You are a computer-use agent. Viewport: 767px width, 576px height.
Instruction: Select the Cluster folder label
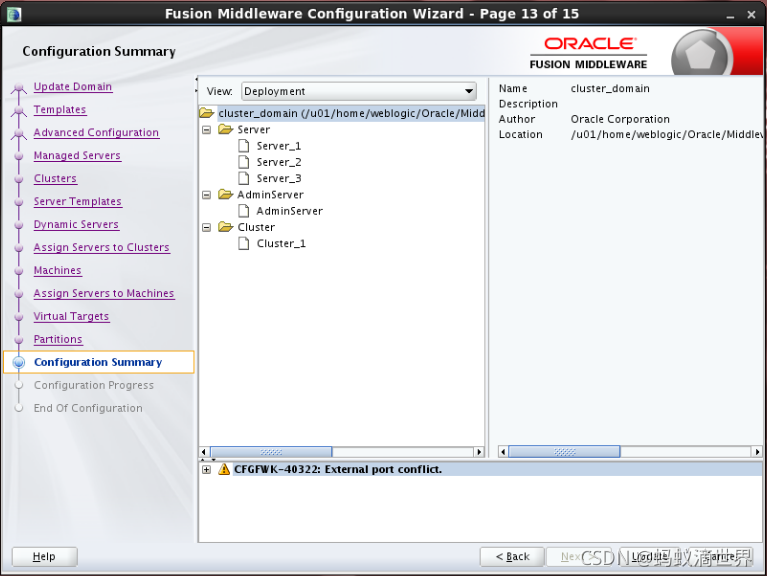[256, 227]
